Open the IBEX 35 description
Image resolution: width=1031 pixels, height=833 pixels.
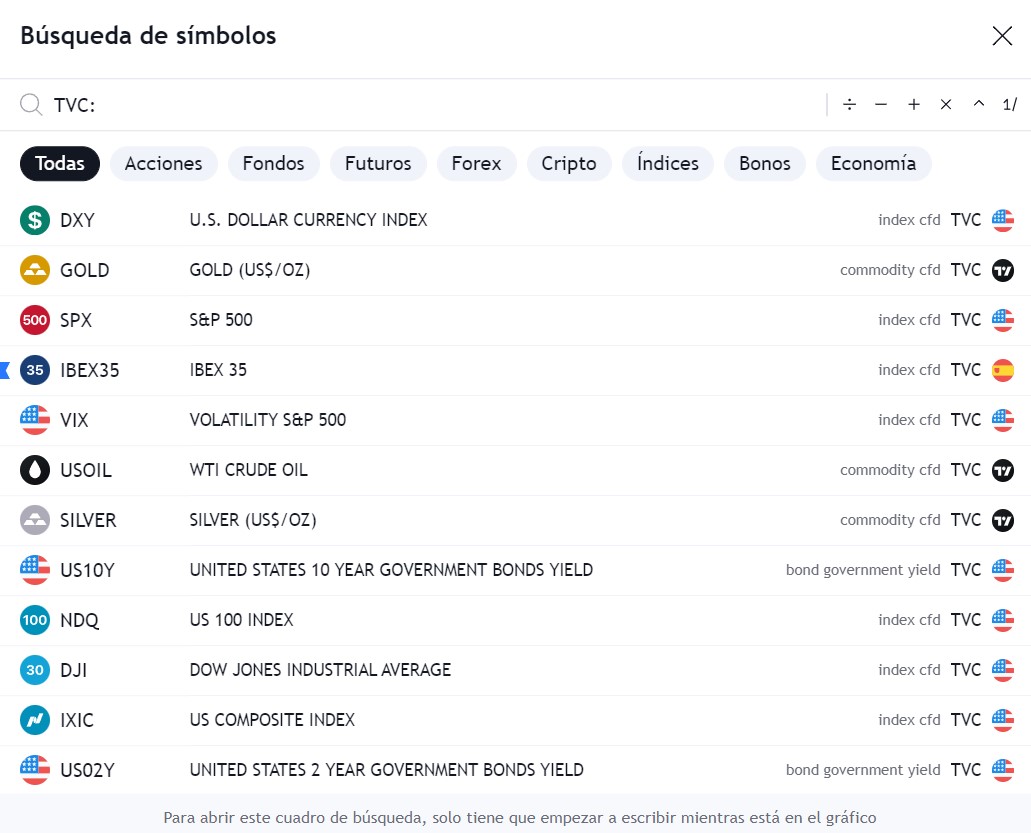[218, 370]
